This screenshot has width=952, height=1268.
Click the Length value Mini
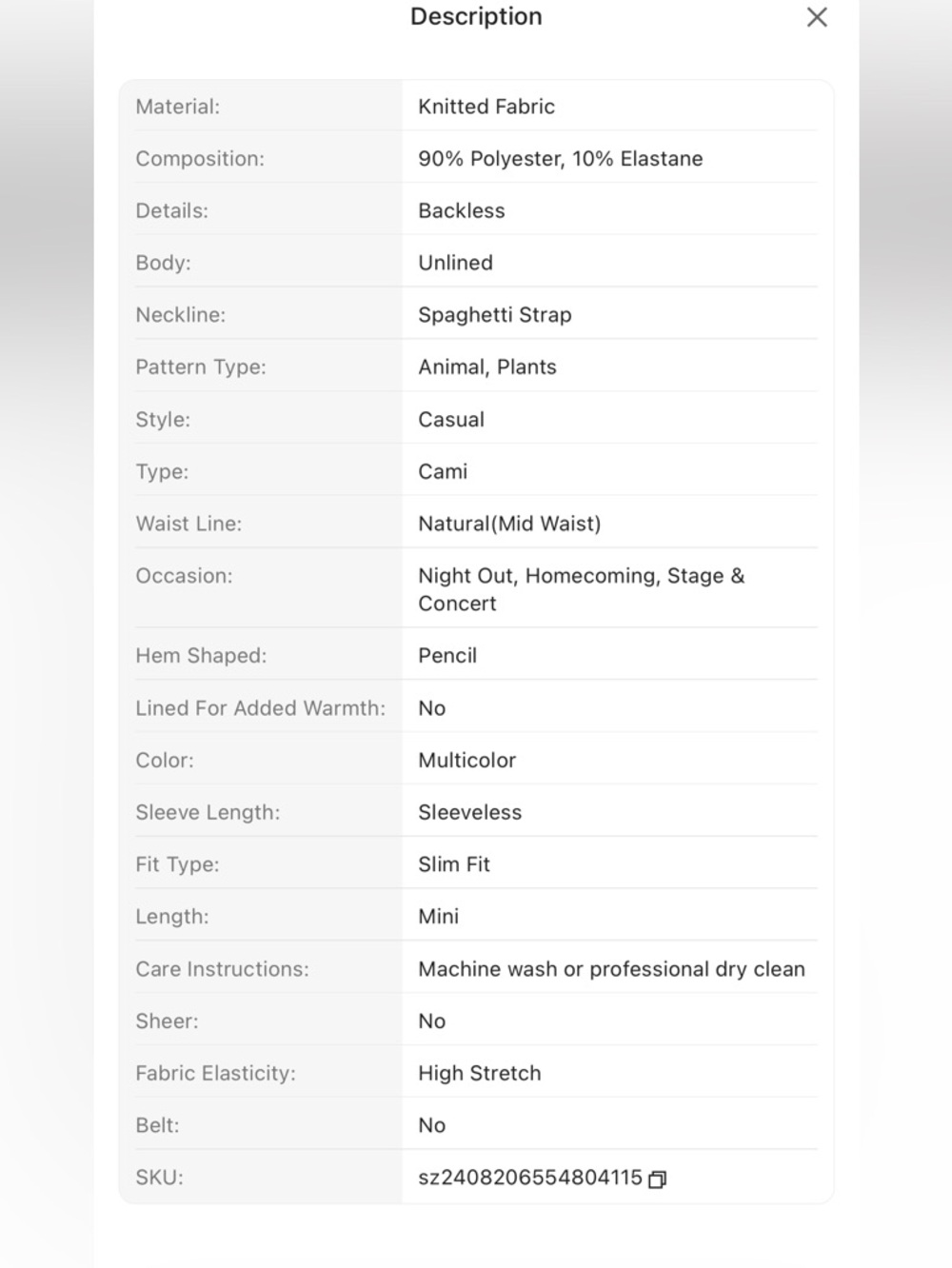(x=439, y=917)
